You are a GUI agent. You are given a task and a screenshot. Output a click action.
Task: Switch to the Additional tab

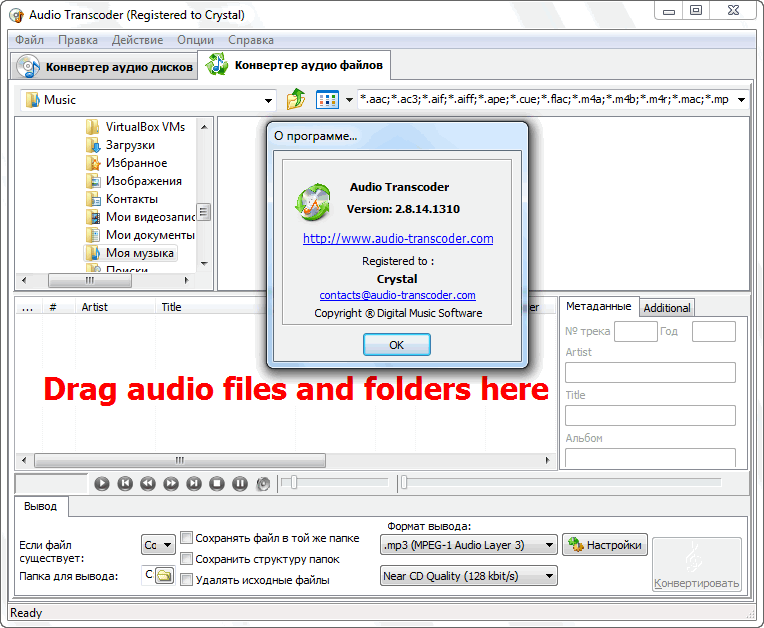pyautogui.click(x=667, y=308)
